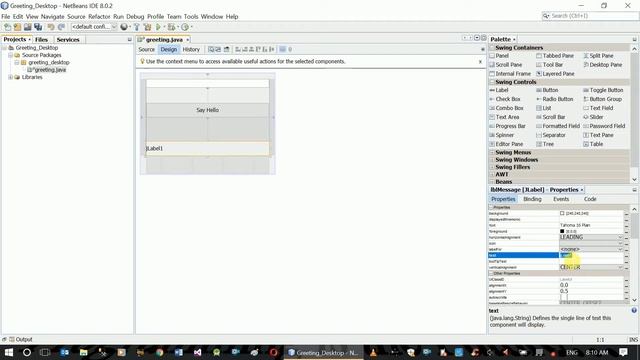This screenshot has width=640, height=360.
Task: Switch to the Source view tab
Action: tap(147, 49)
